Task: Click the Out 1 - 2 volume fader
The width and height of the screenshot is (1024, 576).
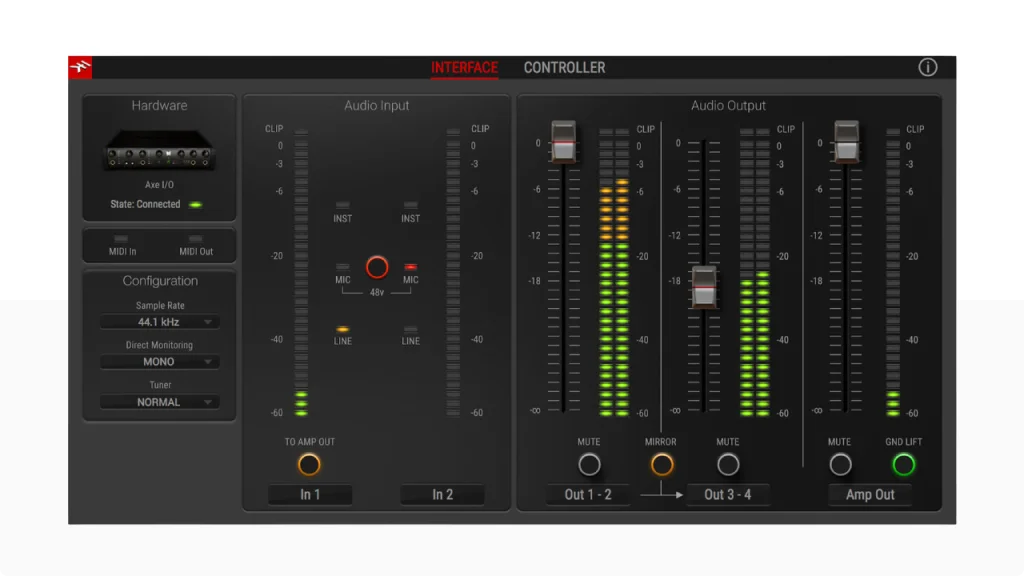Action: tap(563, 143)
